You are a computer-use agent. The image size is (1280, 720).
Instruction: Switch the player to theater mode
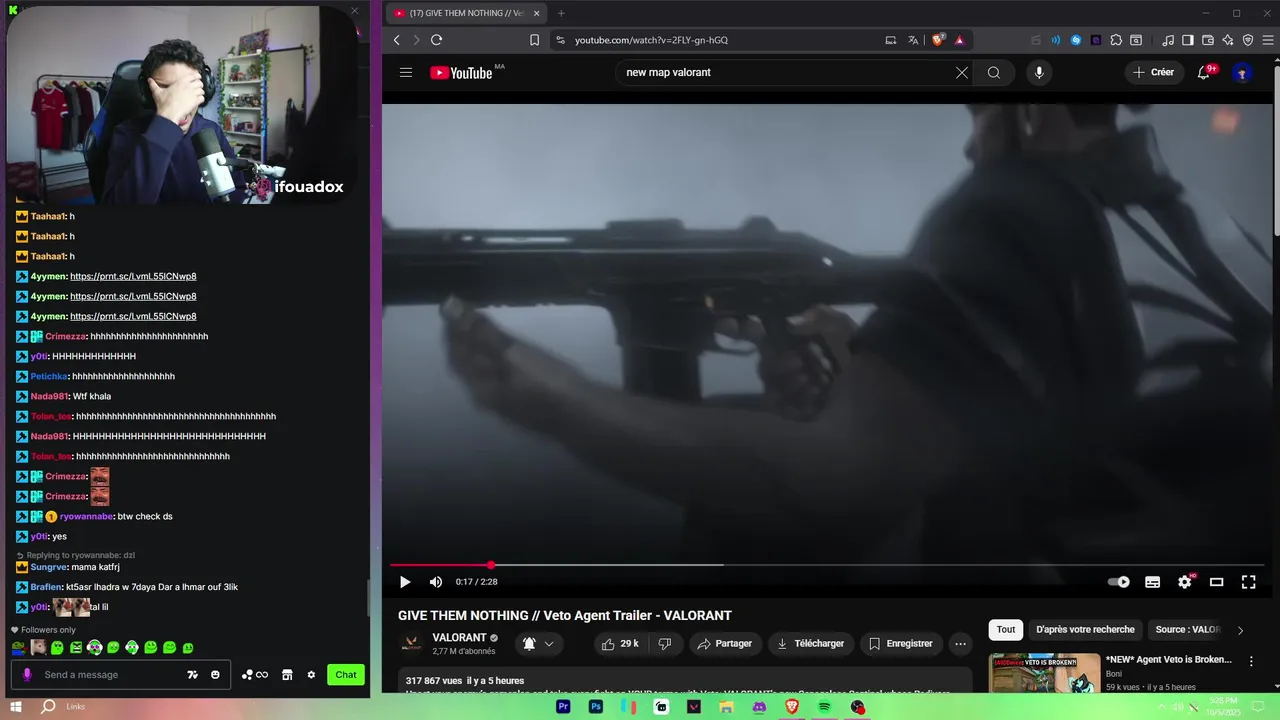click(1217, 582)
